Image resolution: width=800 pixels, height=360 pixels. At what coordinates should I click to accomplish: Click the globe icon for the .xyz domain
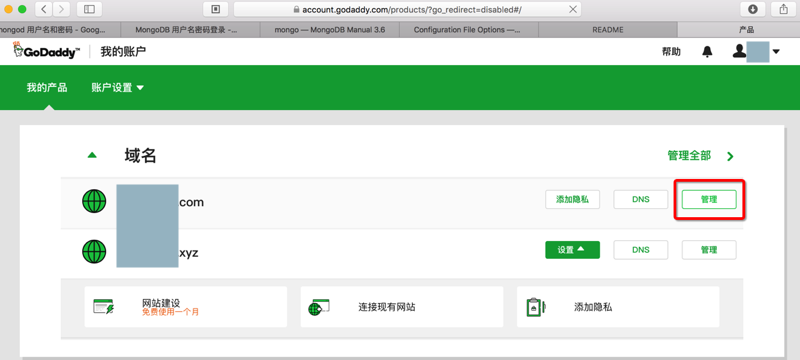coord(94,251)
